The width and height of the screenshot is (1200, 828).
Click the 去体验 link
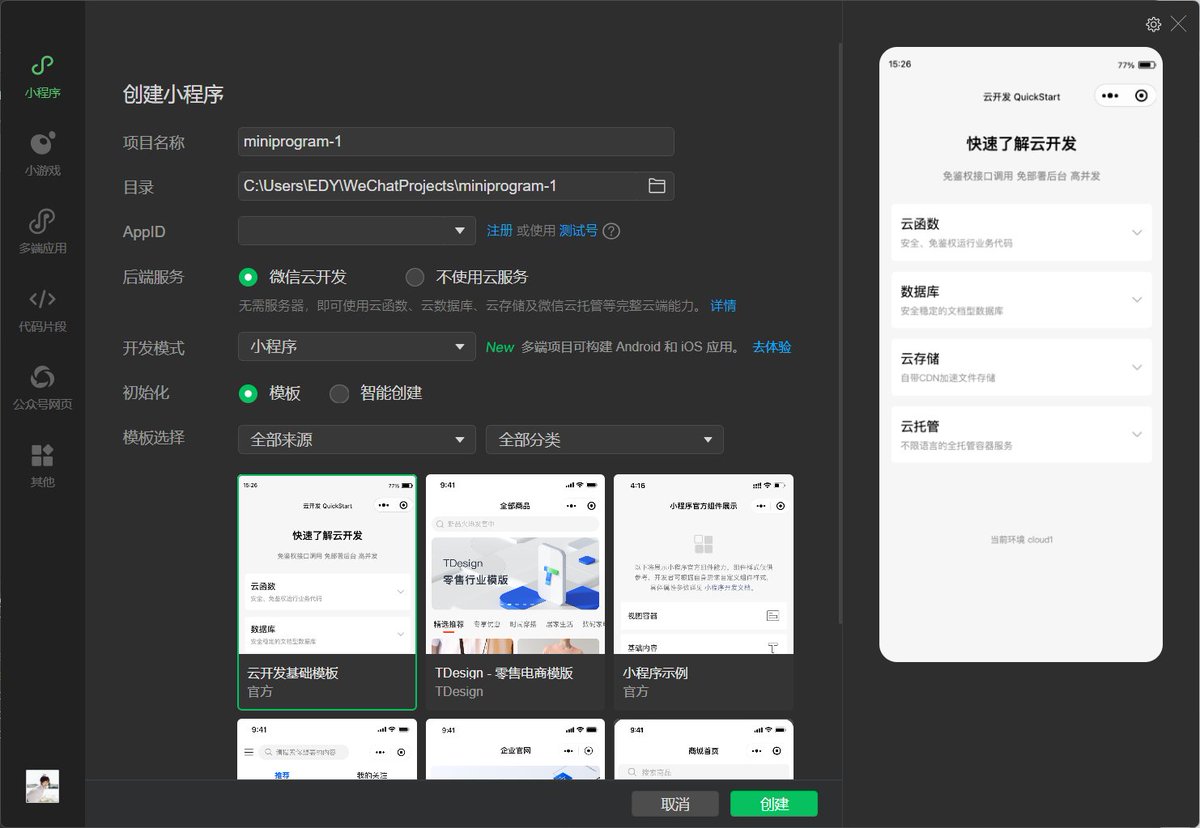tap(772, 347)
